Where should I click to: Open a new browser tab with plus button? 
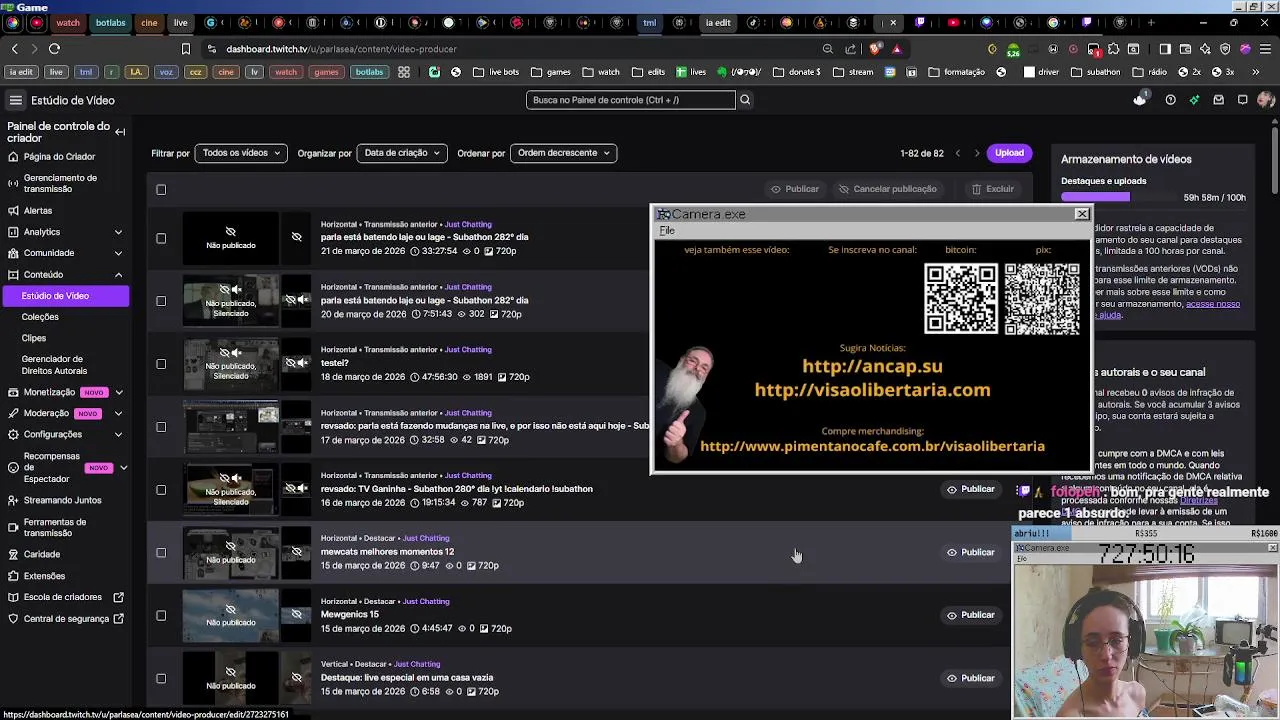(1151, 22)
